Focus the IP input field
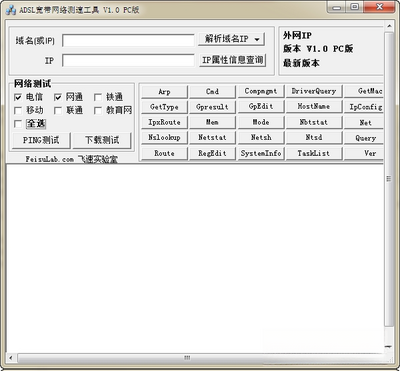 128,60
